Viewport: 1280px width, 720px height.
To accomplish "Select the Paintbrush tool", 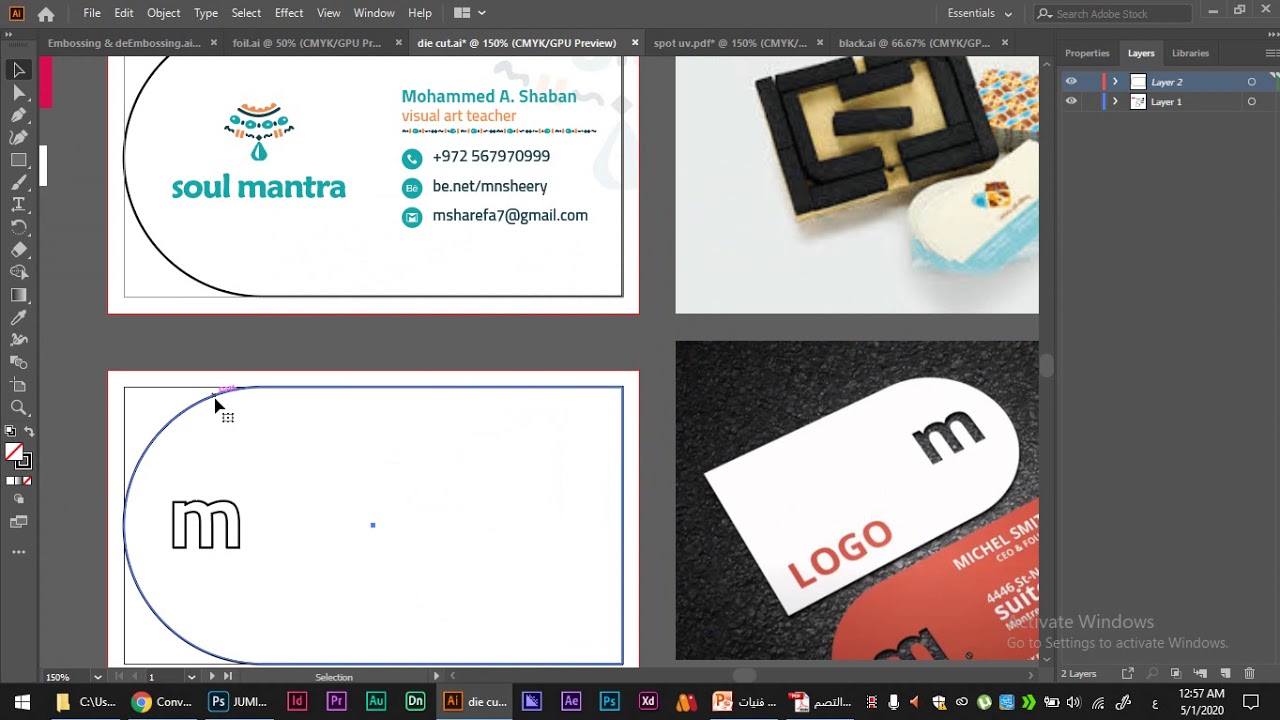I will tap(19, 182).
